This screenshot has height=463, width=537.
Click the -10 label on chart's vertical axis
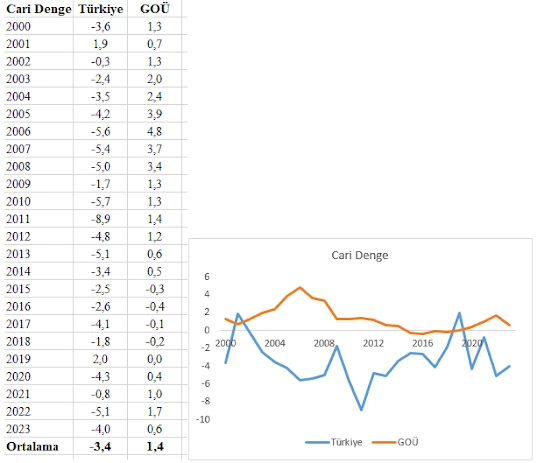click(x=203, y=419)
